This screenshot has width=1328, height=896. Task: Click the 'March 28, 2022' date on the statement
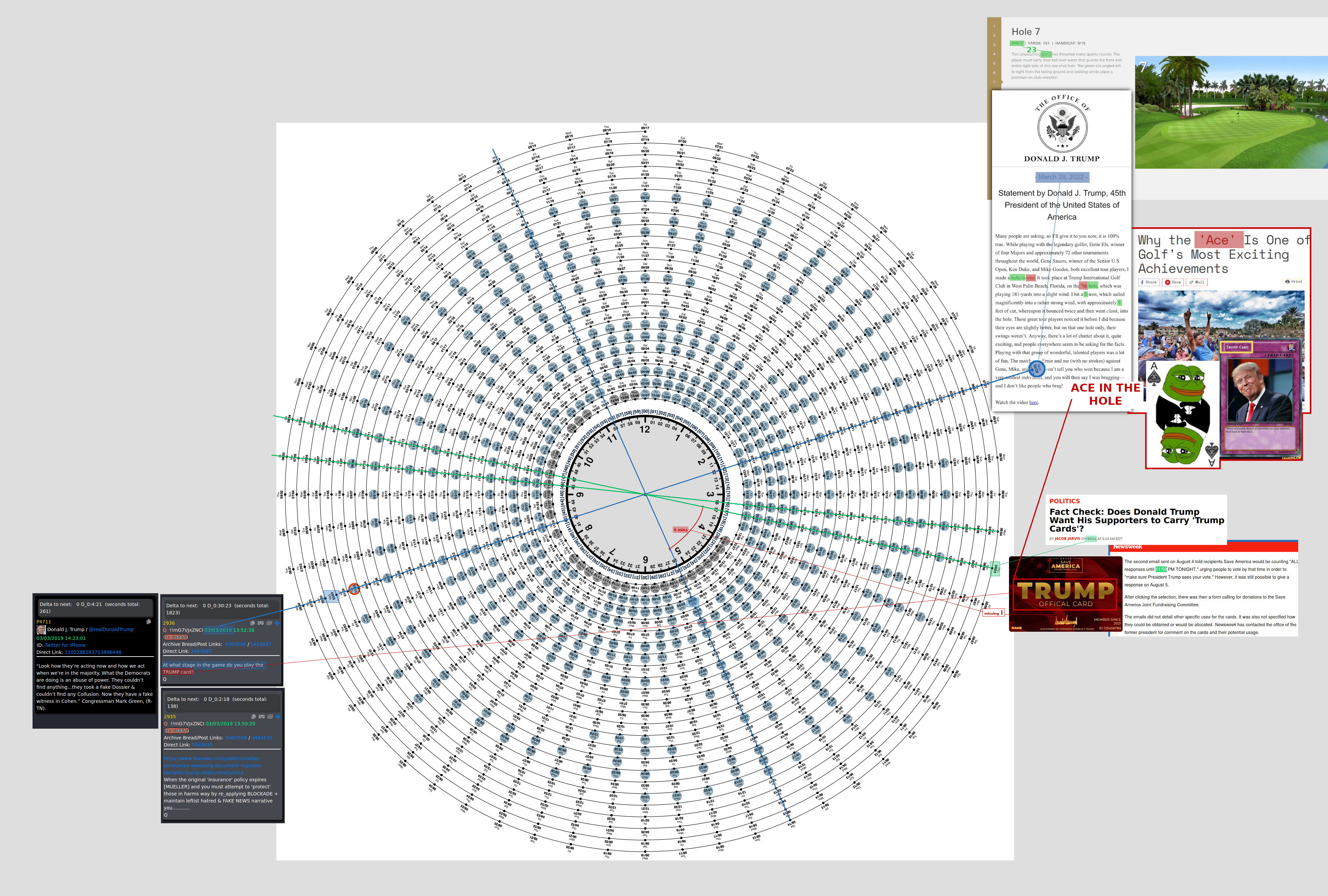point(1062,177)
